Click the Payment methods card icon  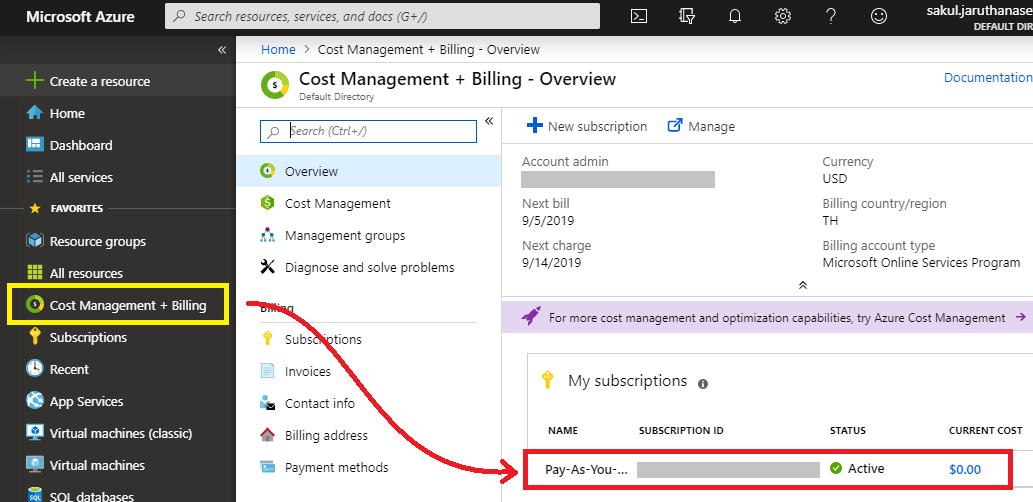pyautogui.click(x=267, y=467)
